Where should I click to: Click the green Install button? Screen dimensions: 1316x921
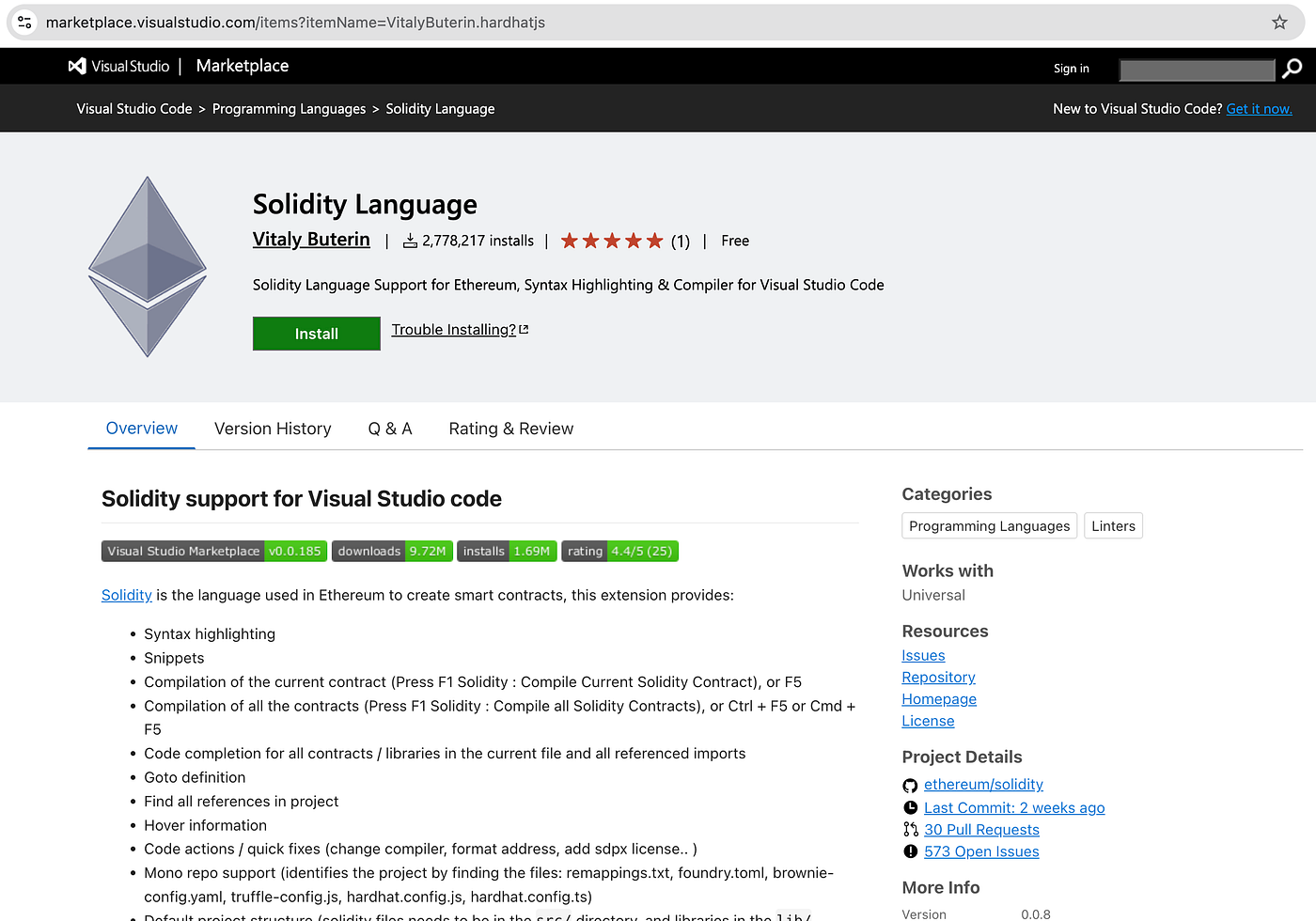click(317, 334)
